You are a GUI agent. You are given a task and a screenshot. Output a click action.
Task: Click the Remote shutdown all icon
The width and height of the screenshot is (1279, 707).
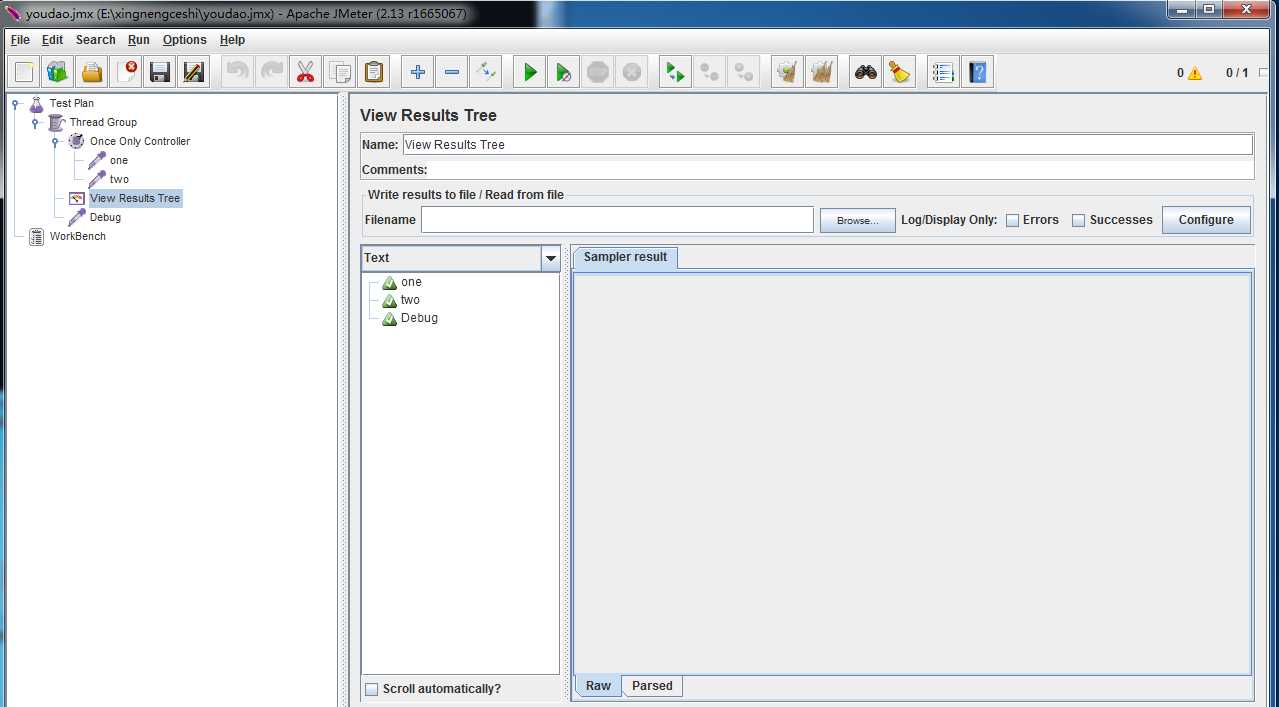(x=744, y=72)
